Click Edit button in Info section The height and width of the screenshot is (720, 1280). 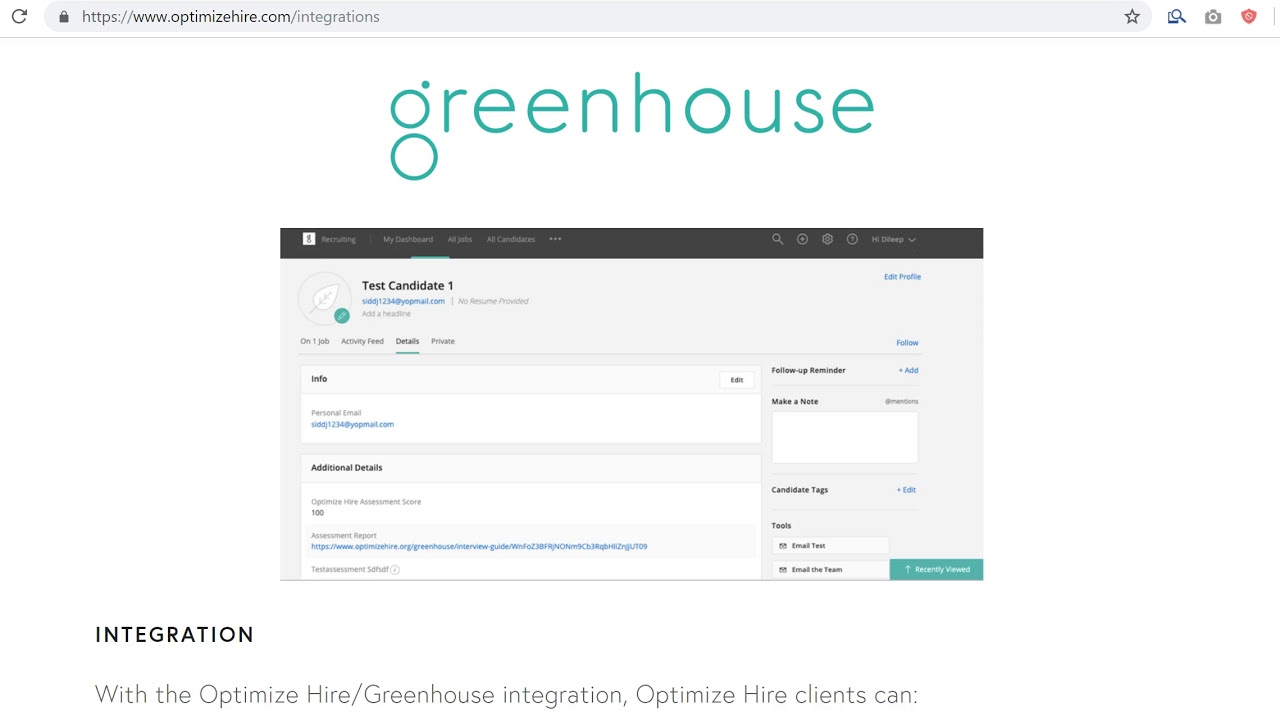737,380
